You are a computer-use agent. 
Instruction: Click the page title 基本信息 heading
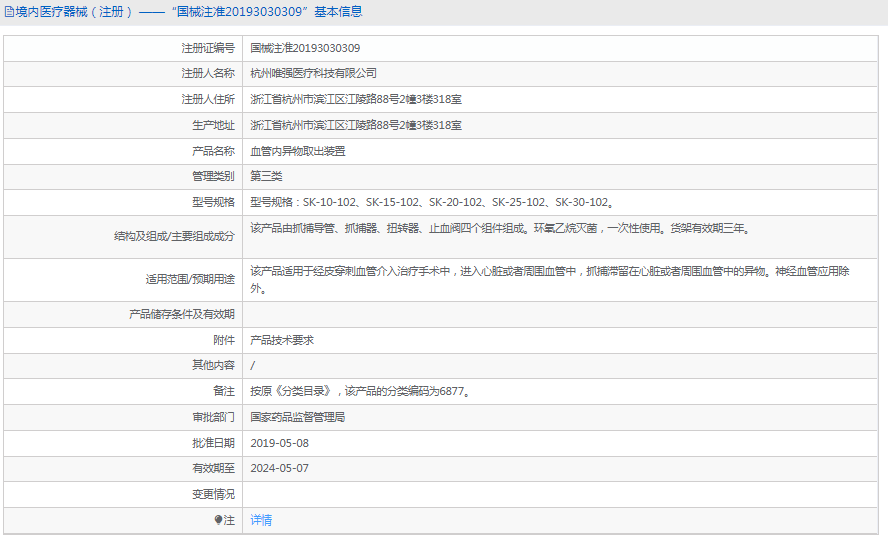338,12
